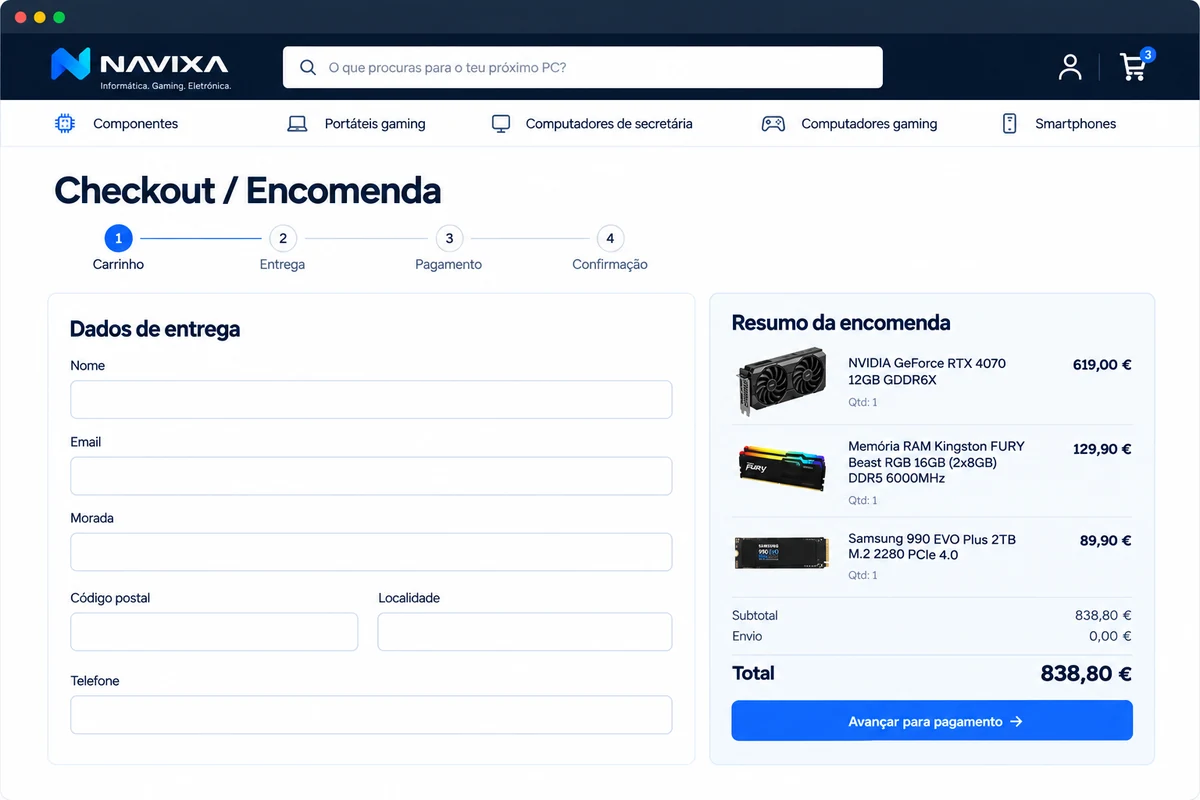Open Samsung 990 EVO Plus 2TB title

click(x=932, y=547)
